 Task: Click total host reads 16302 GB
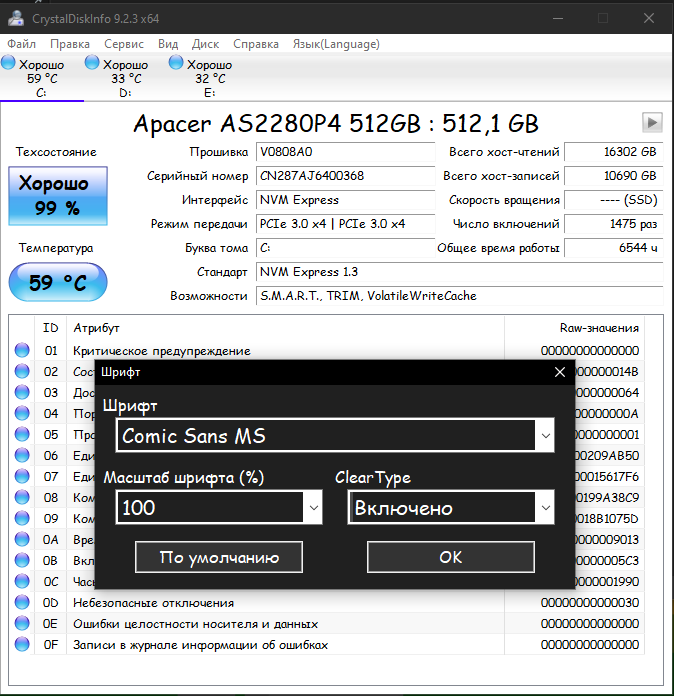614,152
